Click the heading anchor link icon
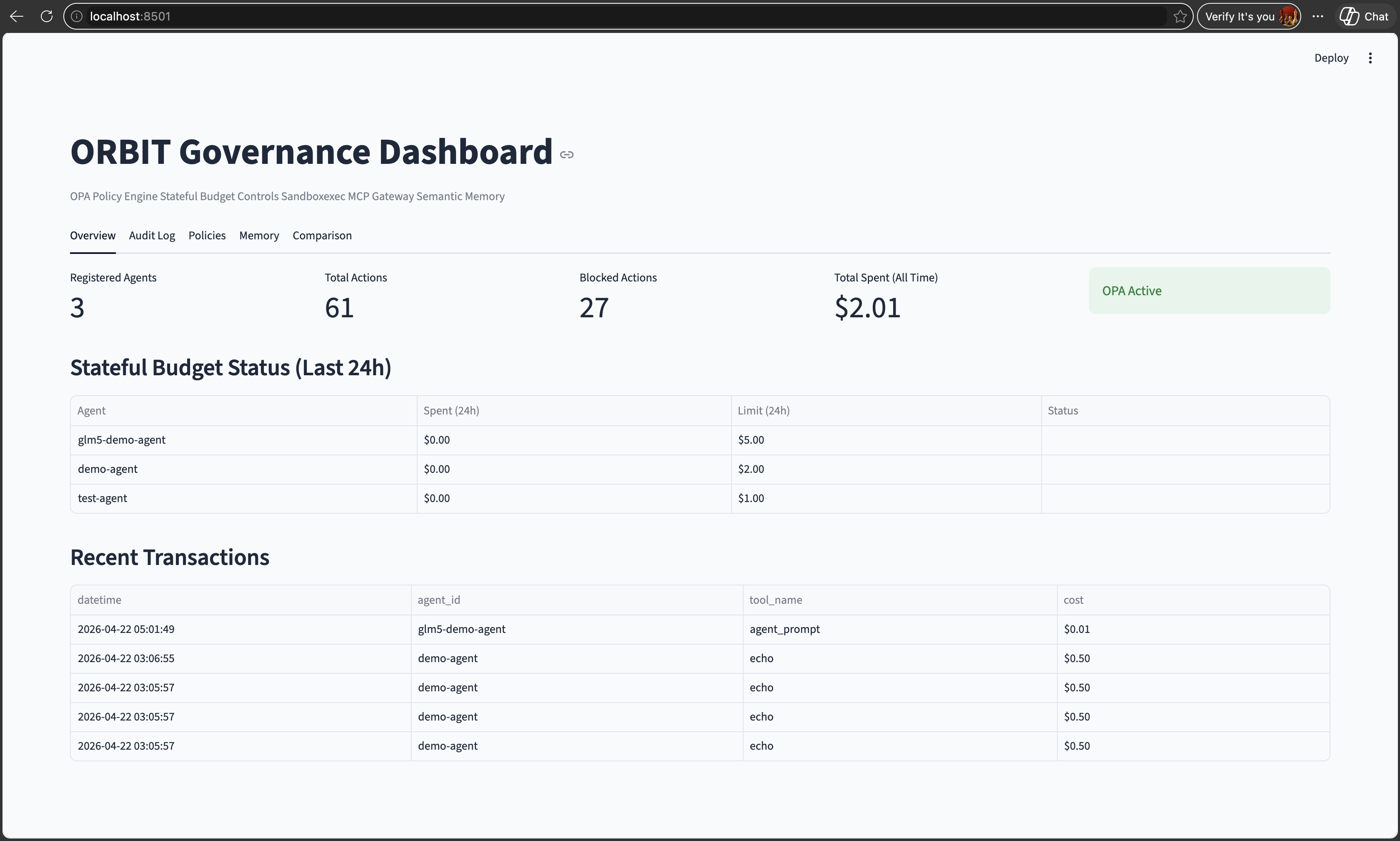The width and height of the screenshot is (1400, 841). coord(566,155)
